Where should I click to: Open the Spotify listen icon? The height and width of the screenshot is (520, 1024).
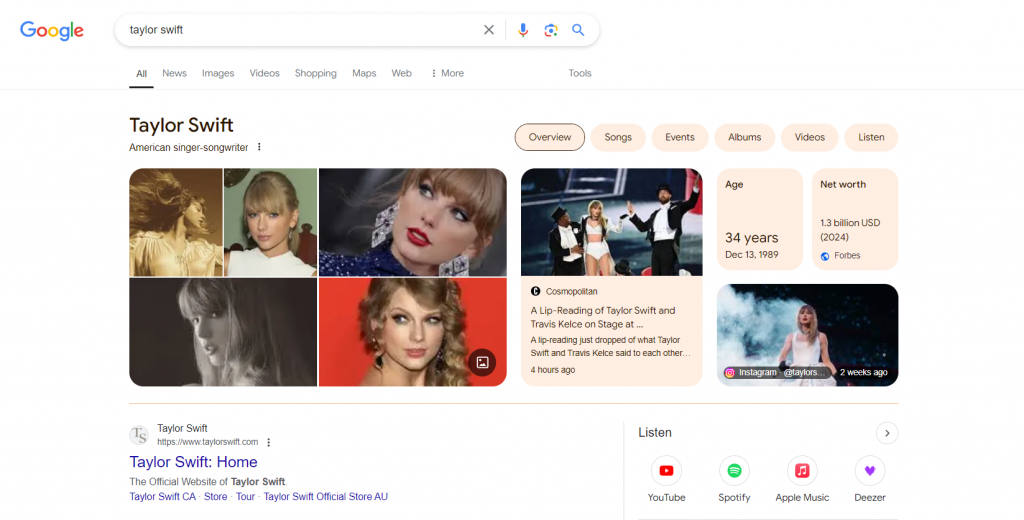(734, 471)
